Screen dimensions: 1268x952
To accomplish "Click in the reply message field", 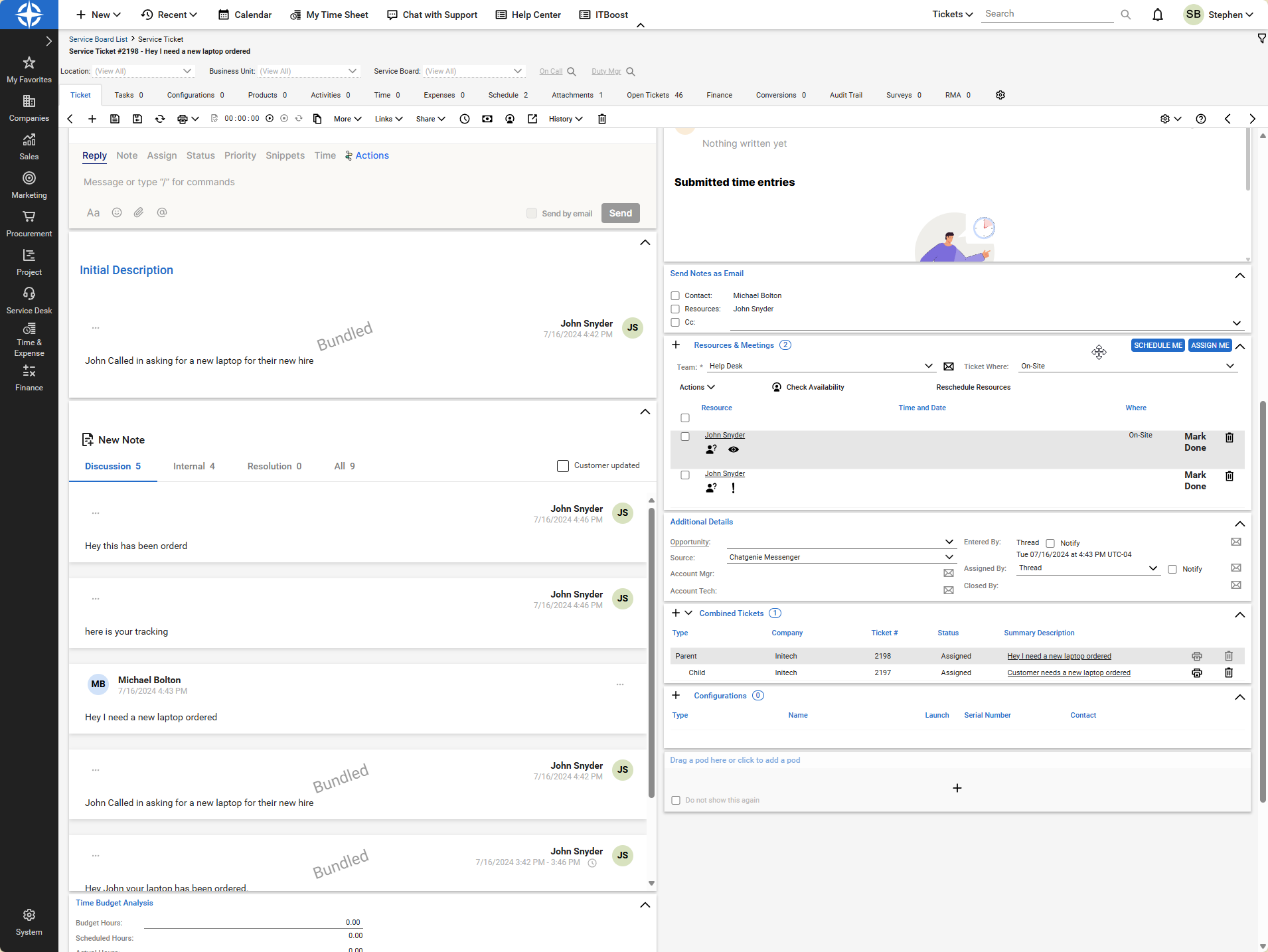I will [x=362, y=182].
